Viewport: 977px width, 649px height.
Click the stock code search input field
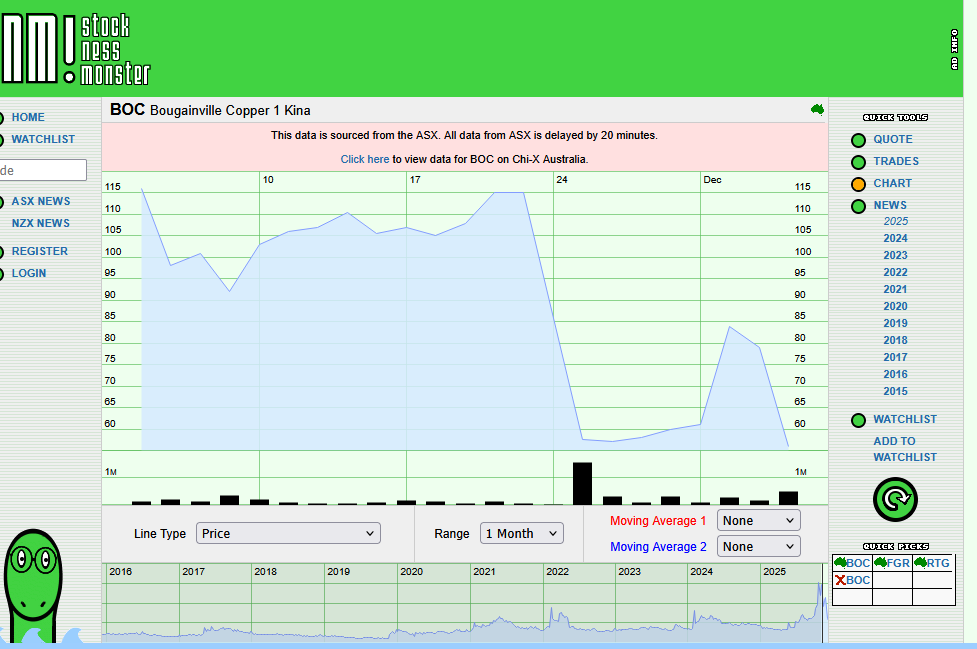coord(42,170)
